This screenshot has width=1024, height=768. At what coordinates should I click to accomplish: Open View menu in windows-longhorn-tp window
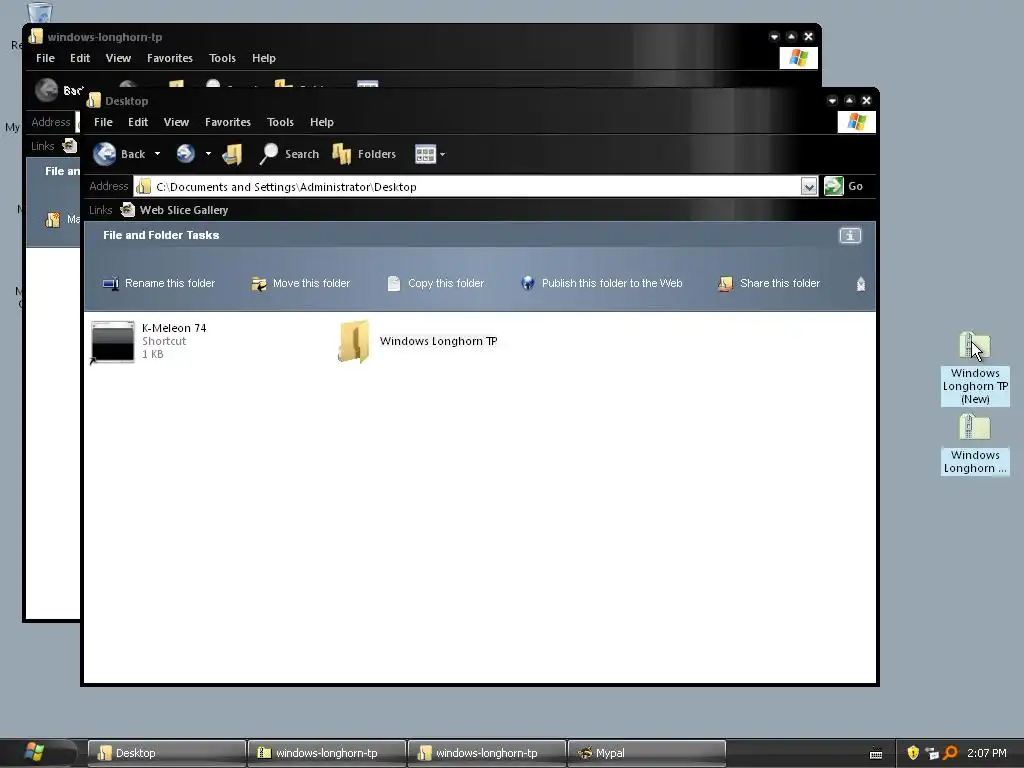(118, 58)
